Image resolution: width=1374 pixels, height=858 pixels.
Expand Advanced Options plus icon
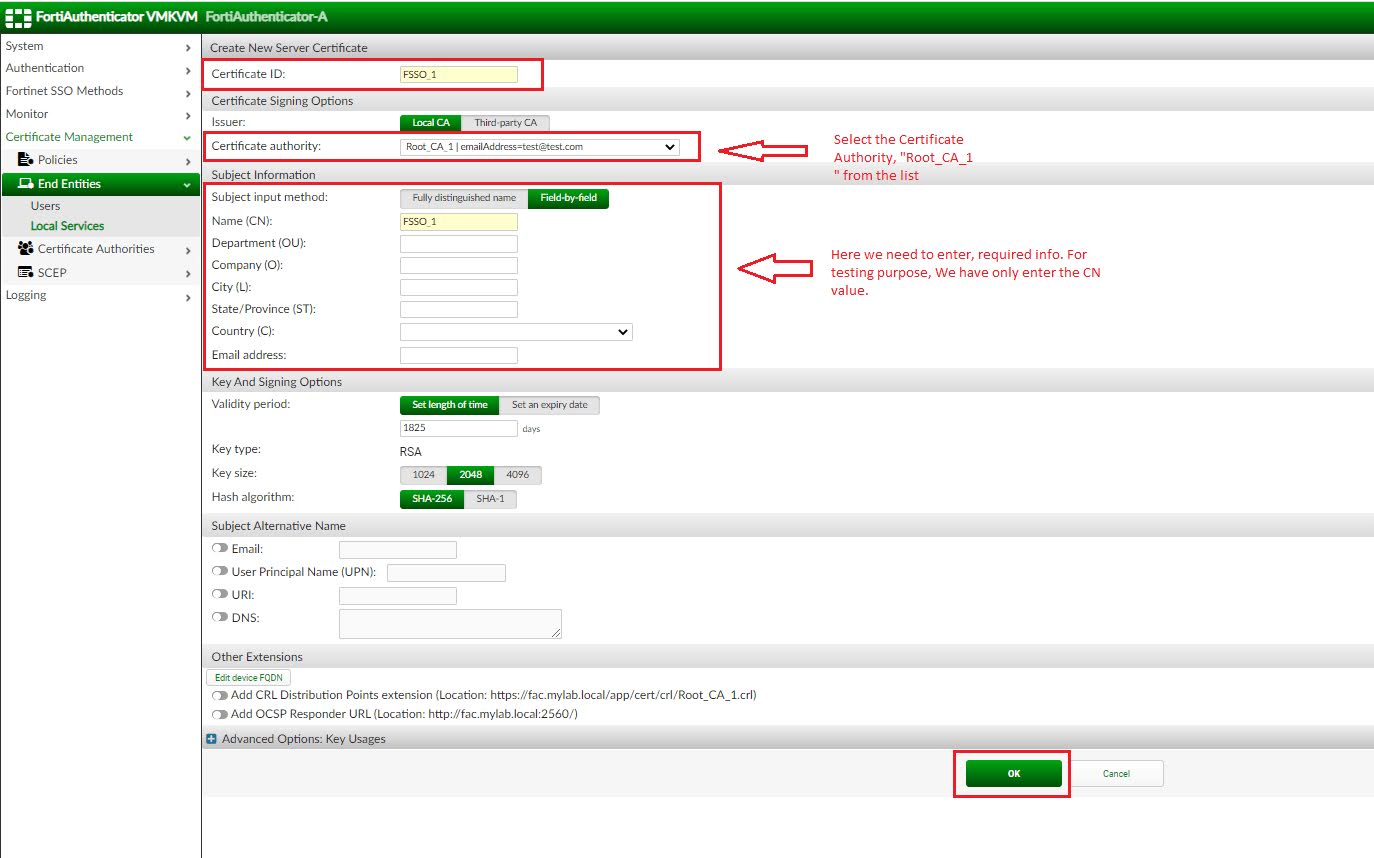pos(211,739)
